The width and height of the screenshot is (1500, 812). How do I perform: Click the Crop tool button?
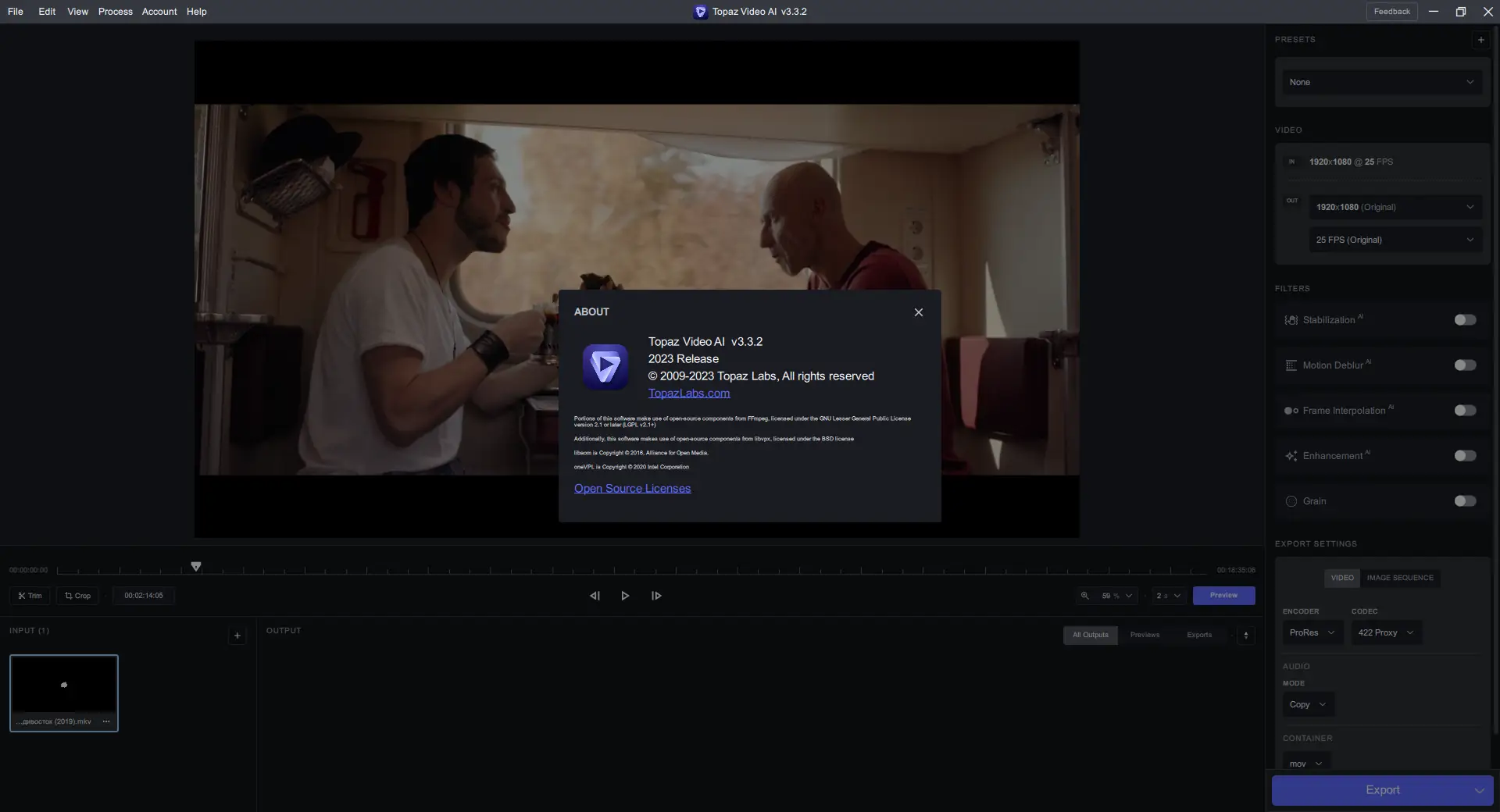[x=77, y=596]
